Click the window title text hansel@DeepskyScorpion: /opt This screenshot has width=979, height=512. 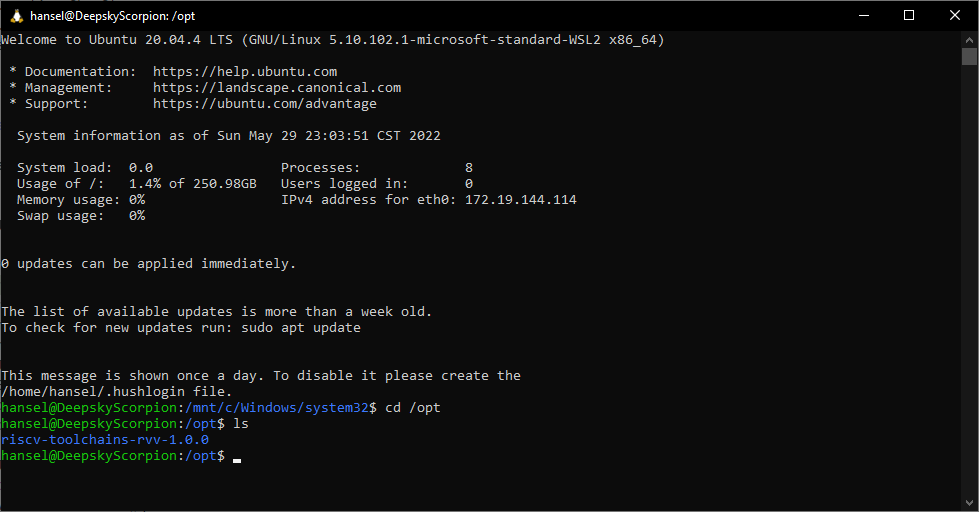[112, 16]
